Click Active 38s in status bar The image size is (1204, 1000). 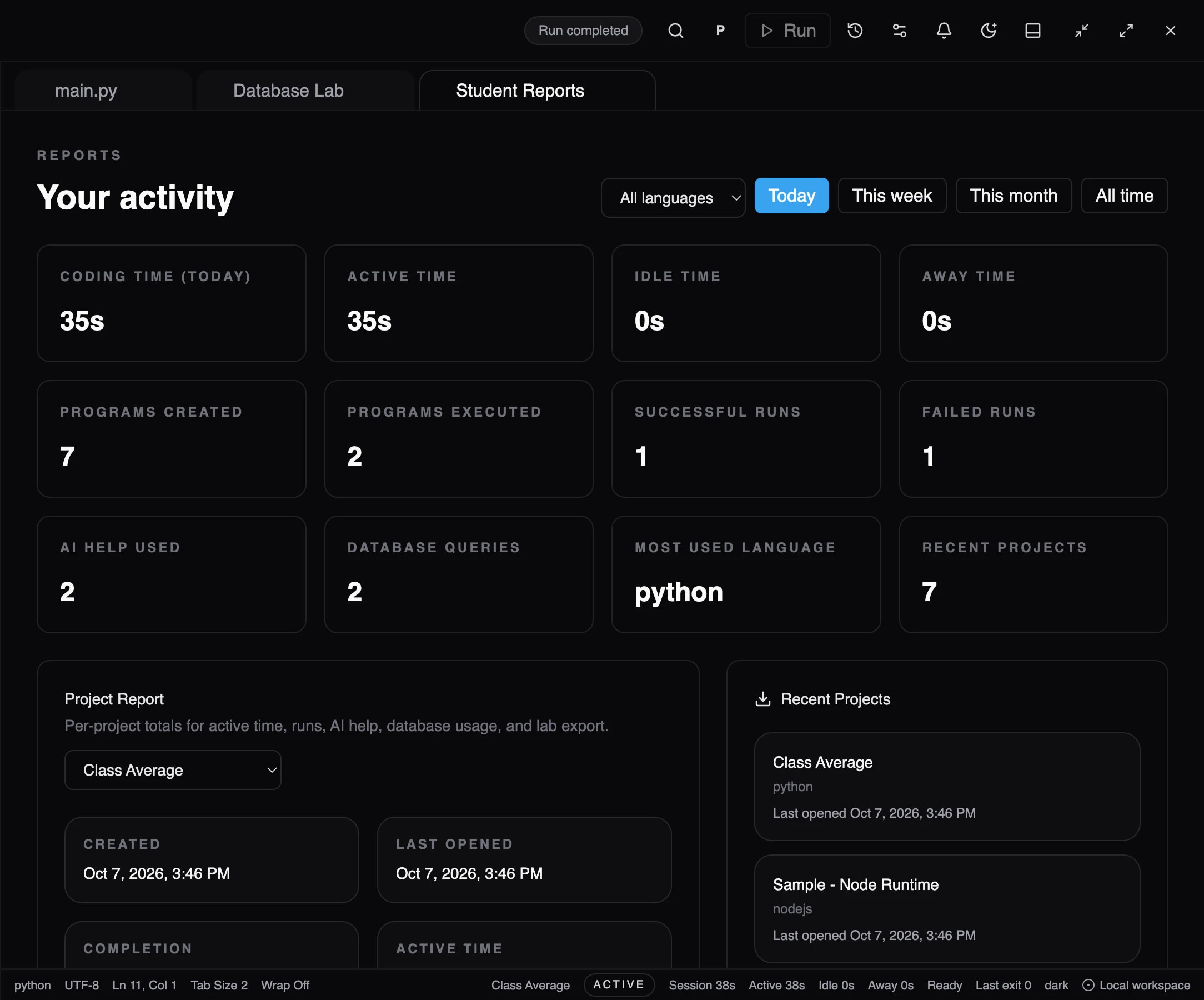776,985
